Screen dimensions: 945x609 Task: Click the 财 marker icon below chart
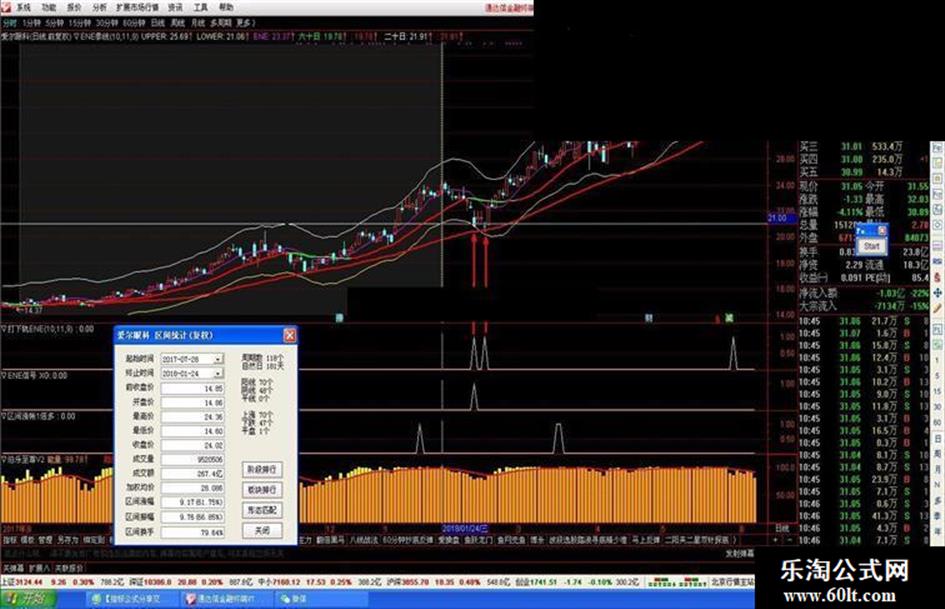tap(648, 318)
